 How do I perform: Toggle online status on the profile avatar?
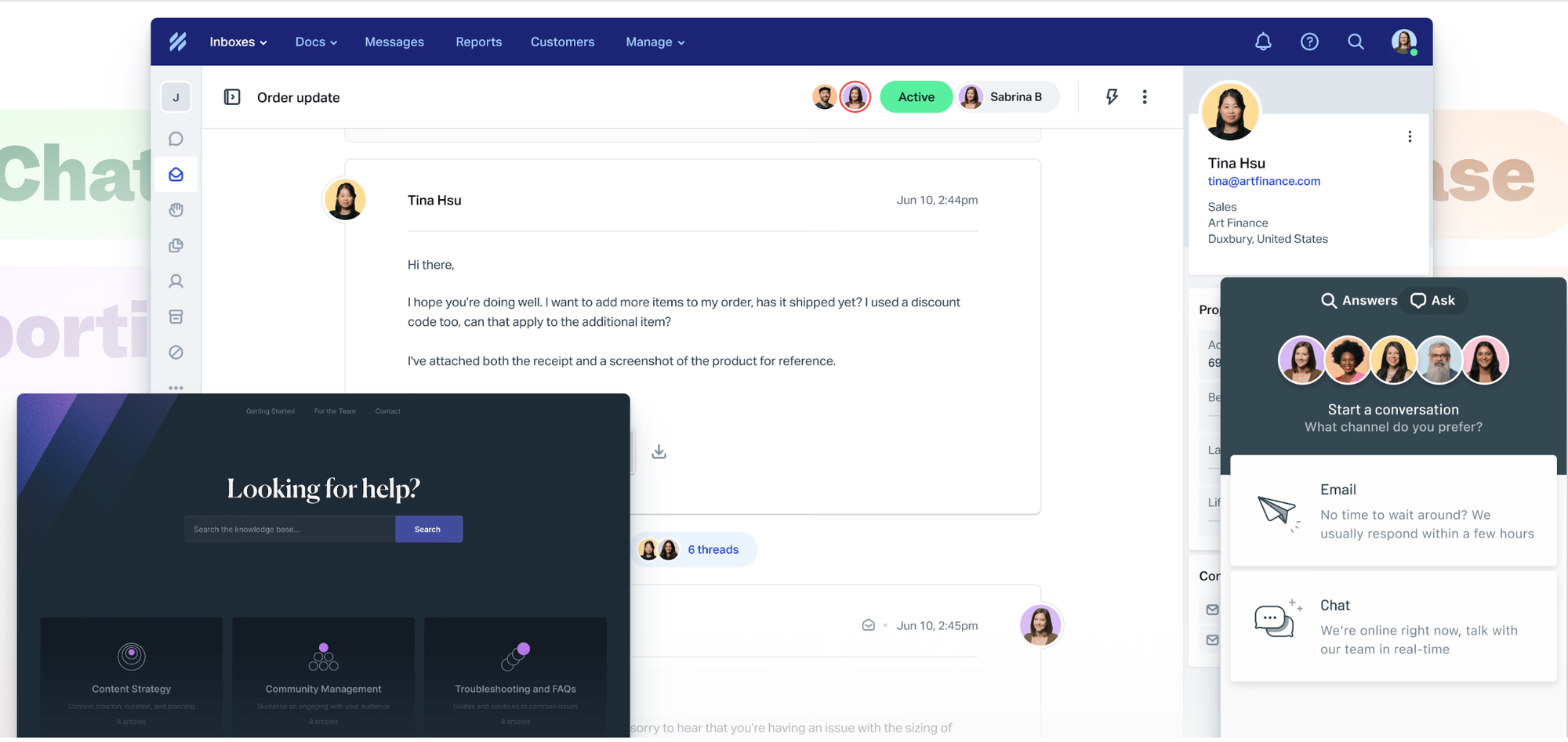tap(1403, 42)
